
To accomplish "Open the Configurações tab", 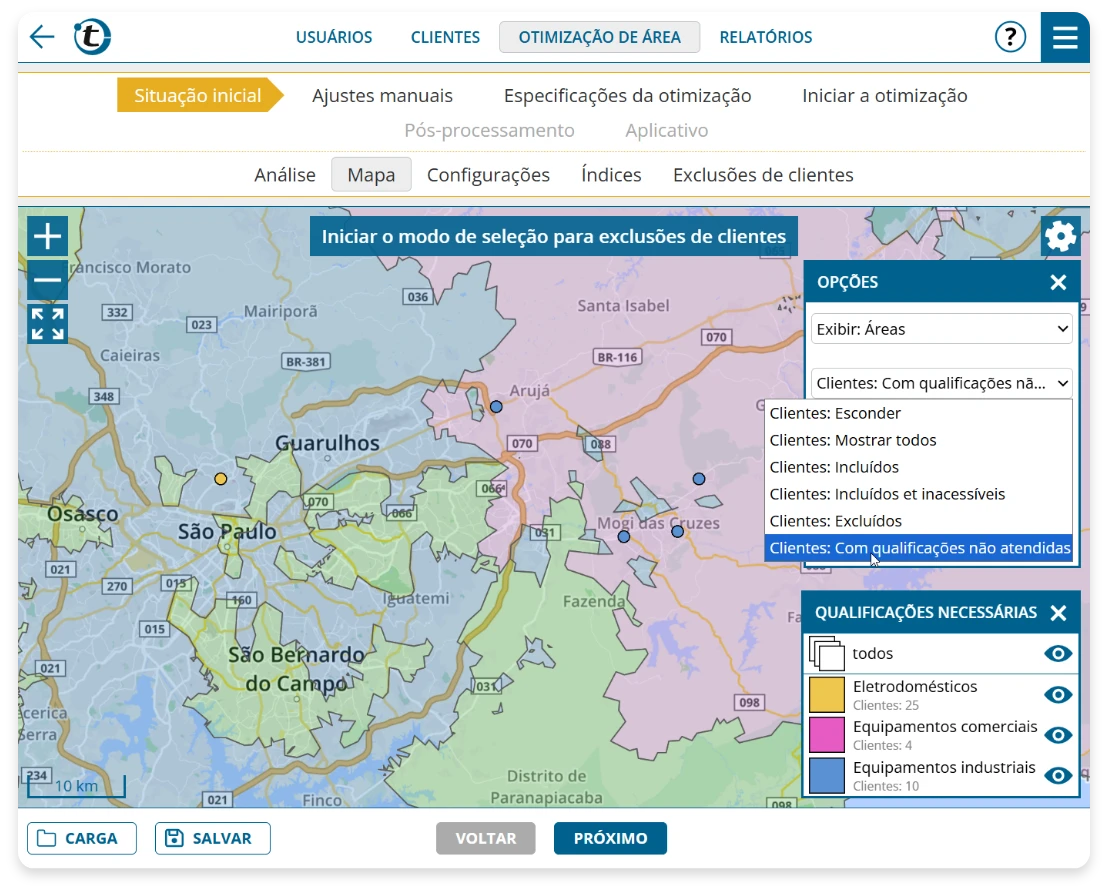I will [488, 175].
